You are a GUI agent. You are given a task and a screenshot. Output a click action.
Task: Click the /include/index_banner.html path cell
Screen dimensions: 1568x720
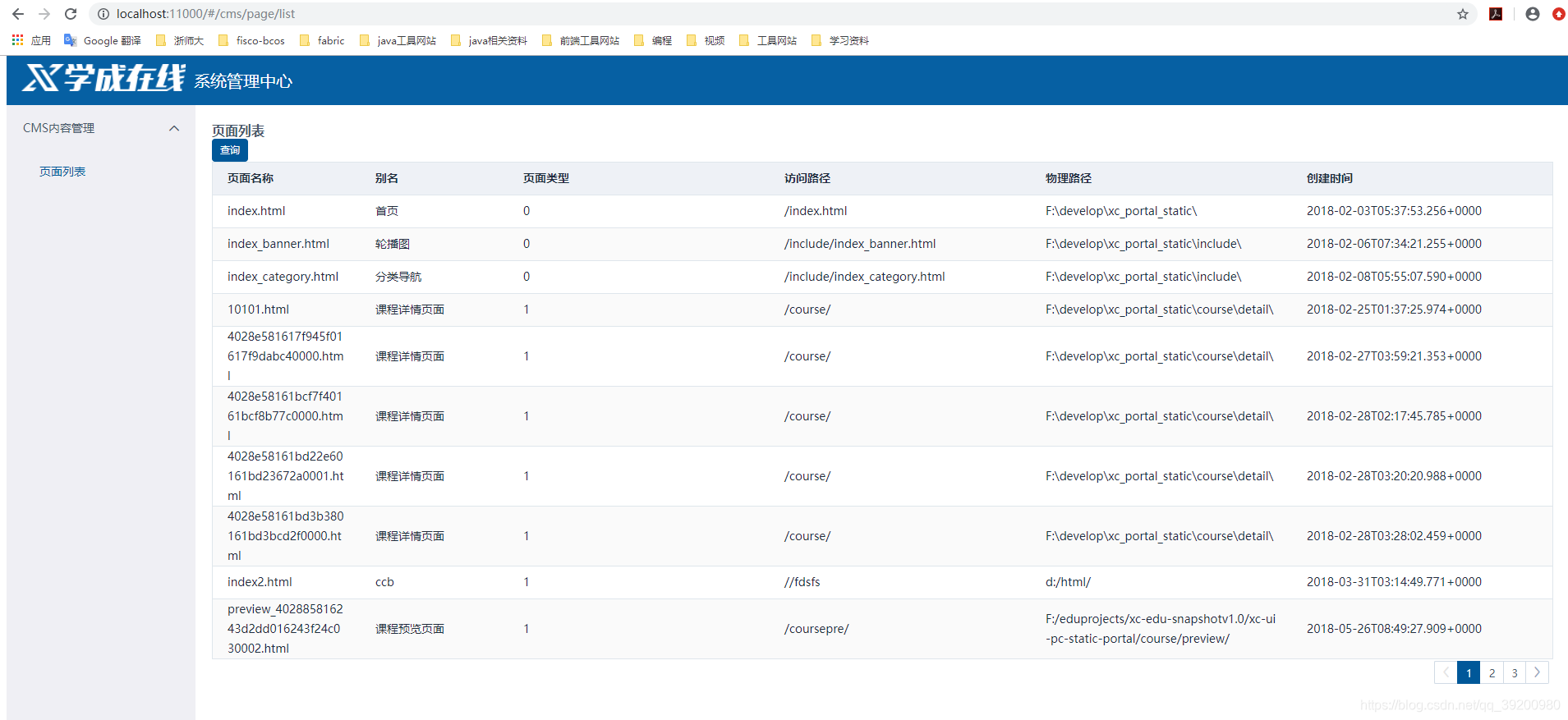860,244
